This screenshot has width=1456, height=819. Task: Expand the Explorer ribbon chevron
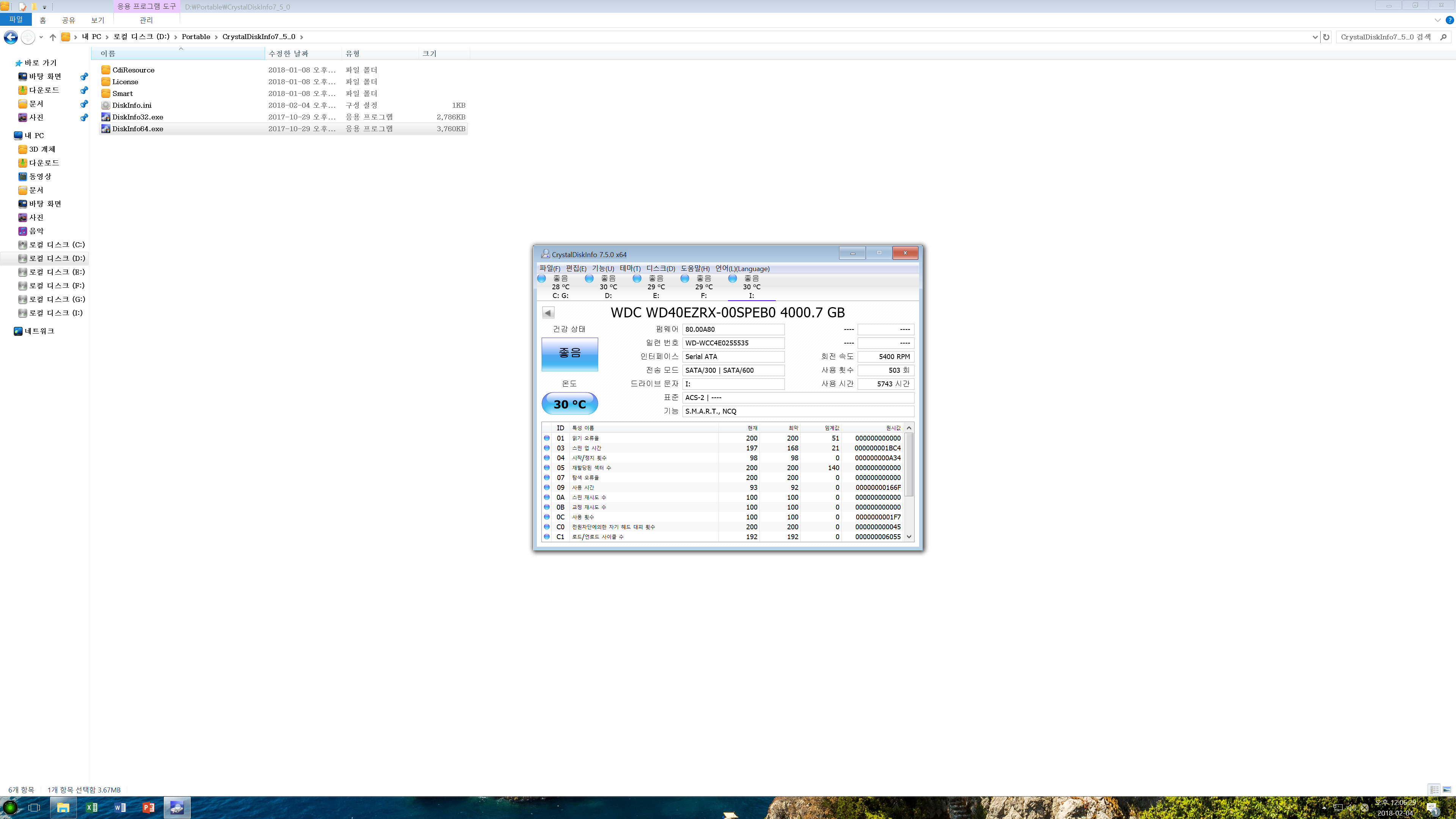(1438, 20)
